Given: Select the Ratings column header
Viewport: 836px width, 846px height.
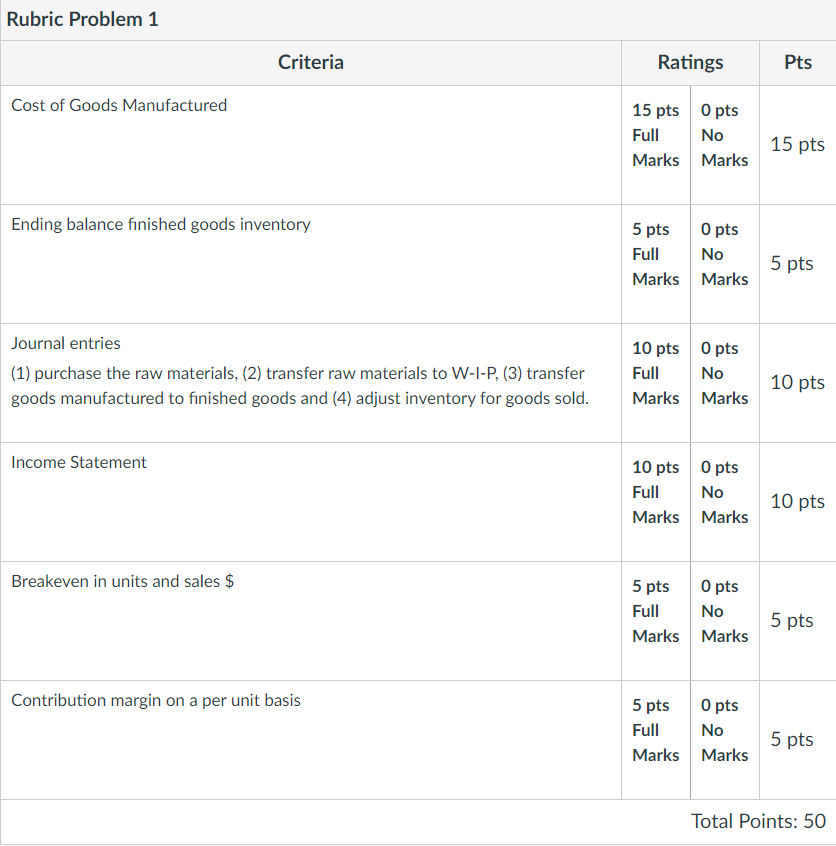Looking at the screenshot, I should (x=690, y=62).
